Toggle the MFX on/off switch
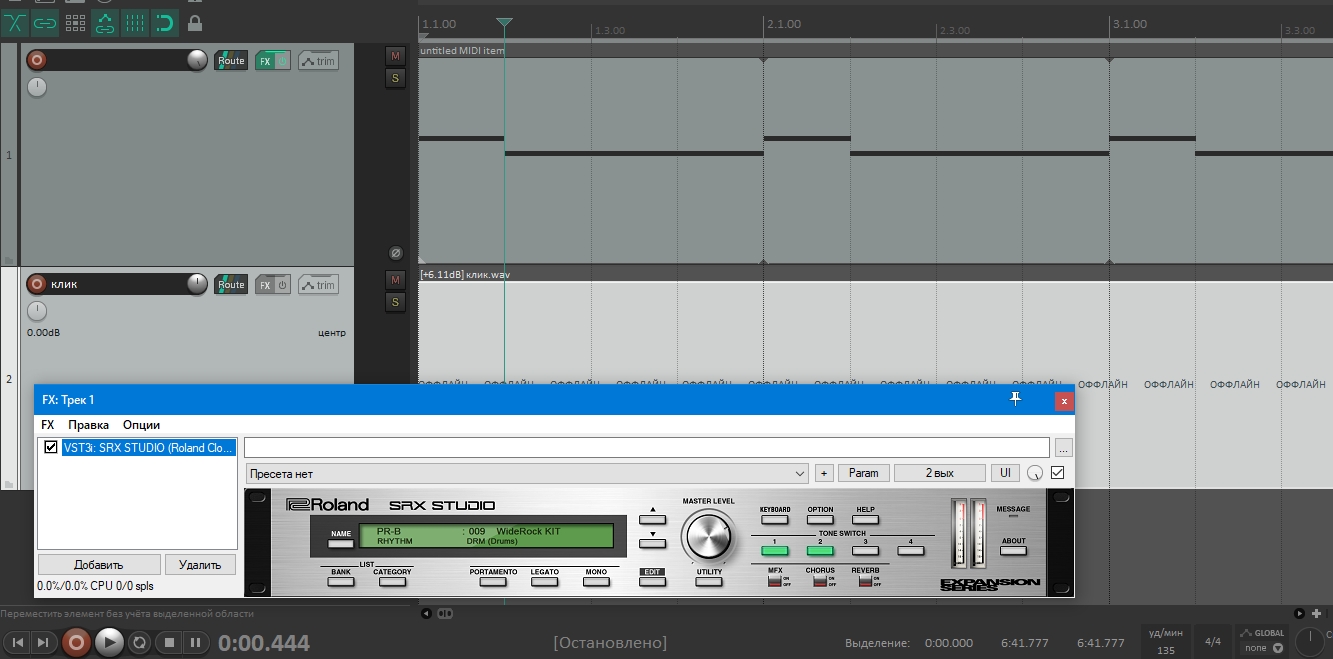The height and width of the screenshot is (659, 1333). coord(775,581)
